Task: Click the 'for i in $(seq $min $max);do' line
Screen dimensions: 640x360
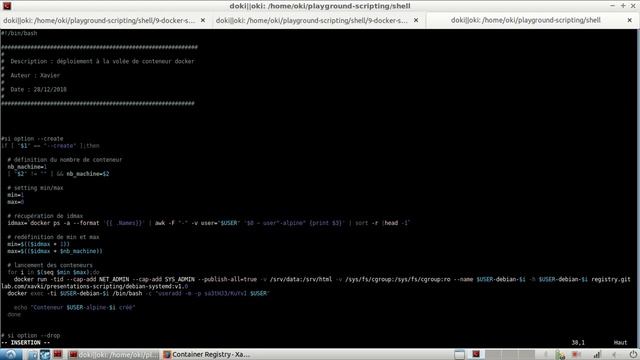Action: (x=53, y=272)
